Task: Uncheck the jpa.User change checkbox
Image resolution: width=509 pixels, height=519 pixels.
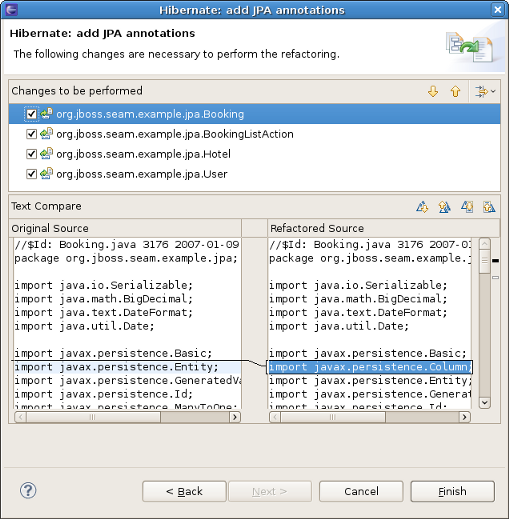Action: tap(31, 174)
